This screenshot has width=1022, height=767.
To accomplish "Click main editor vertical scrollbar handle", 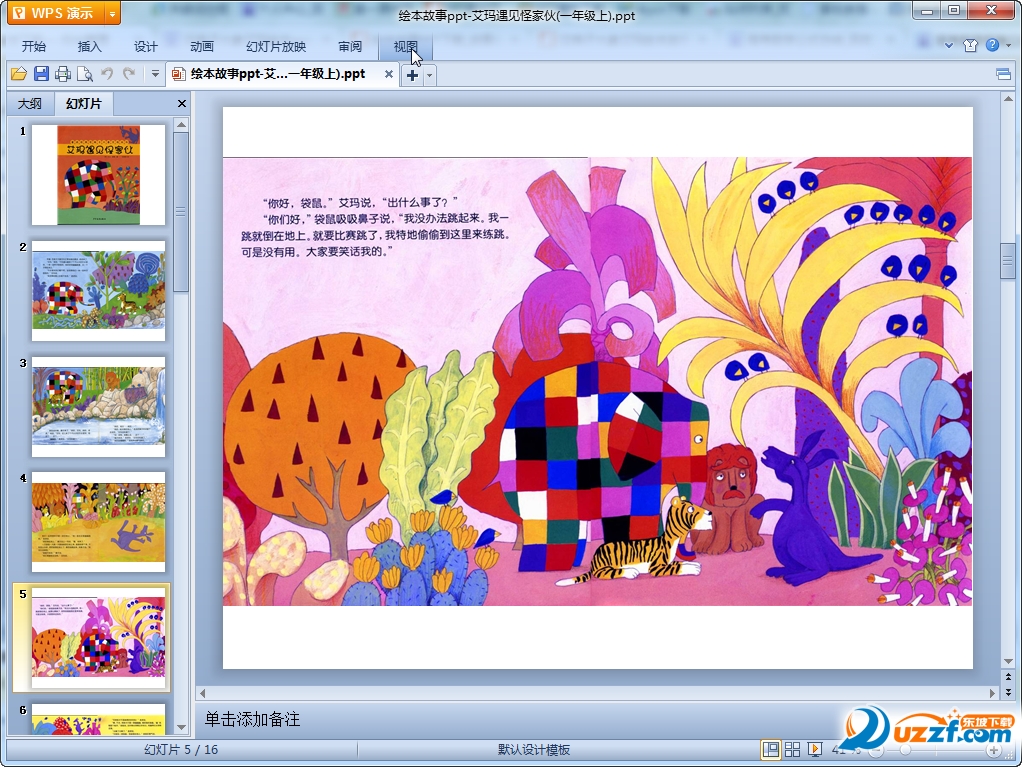I will pyautogui.click(x=1008, y=261).
